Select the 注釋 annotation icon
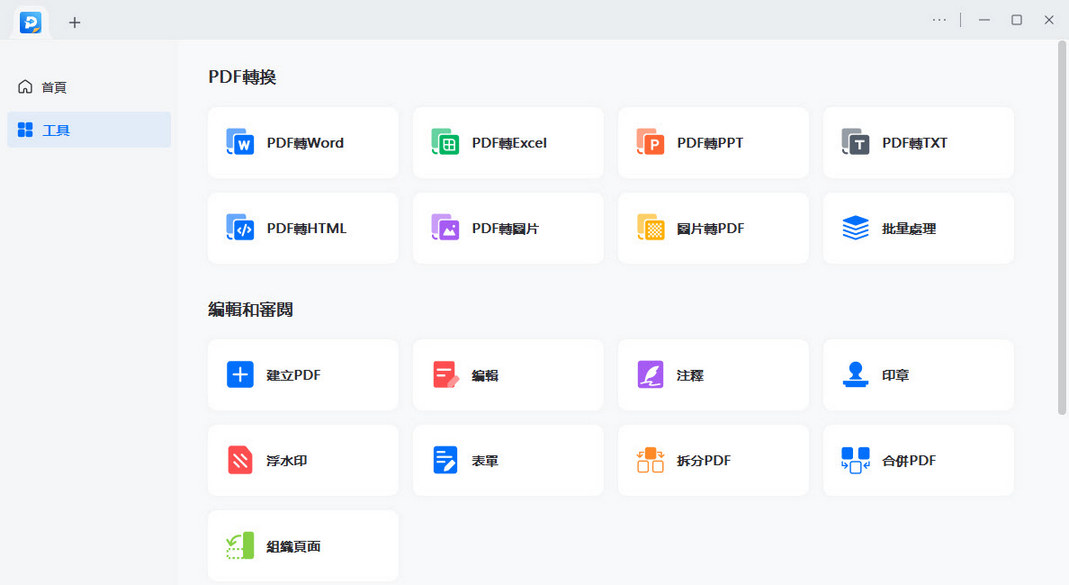Screen dimensions: 1069x585 pos(650,375)
